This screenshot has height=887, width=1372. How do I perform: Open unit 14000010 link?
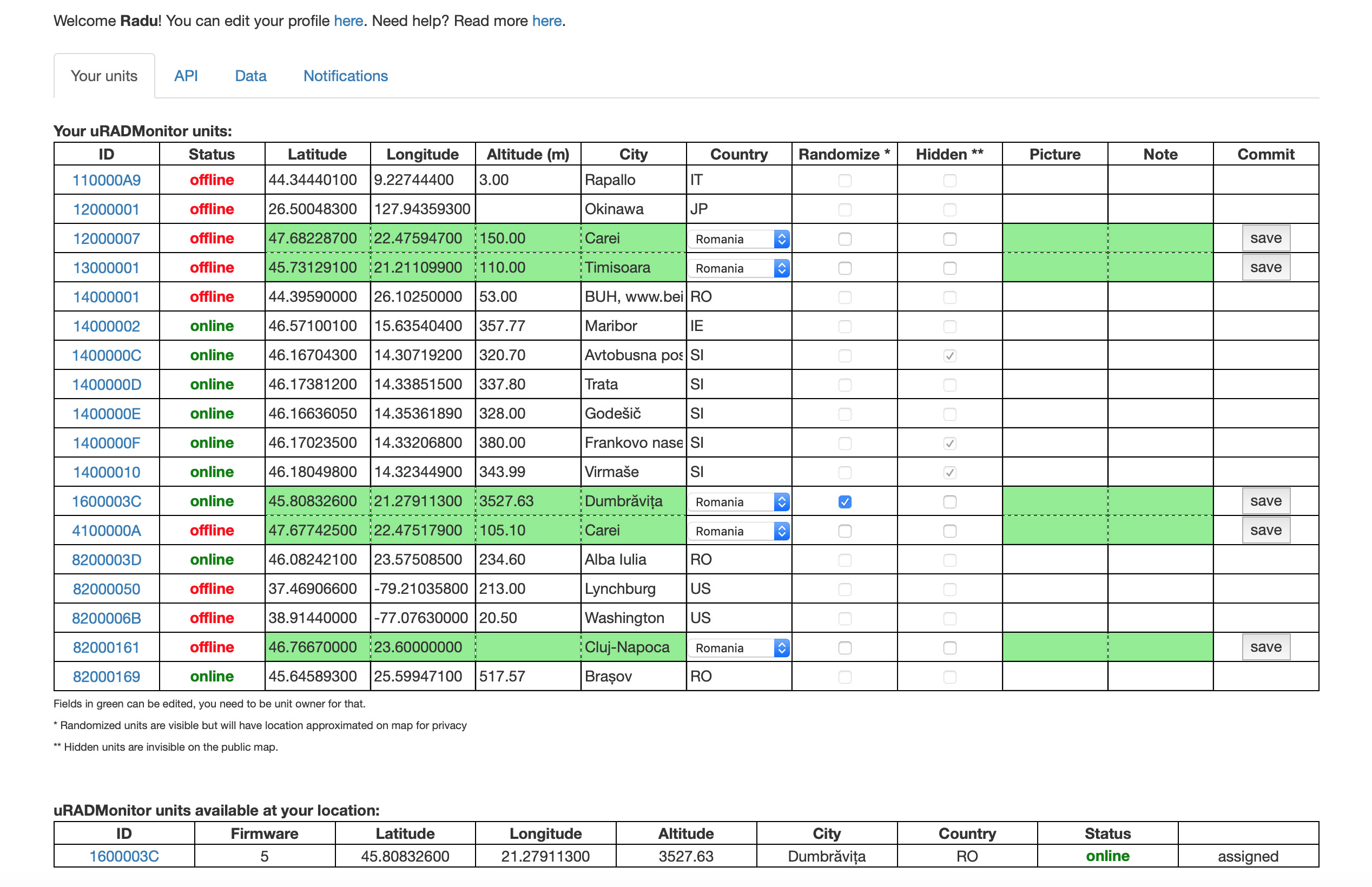point(106,472)
